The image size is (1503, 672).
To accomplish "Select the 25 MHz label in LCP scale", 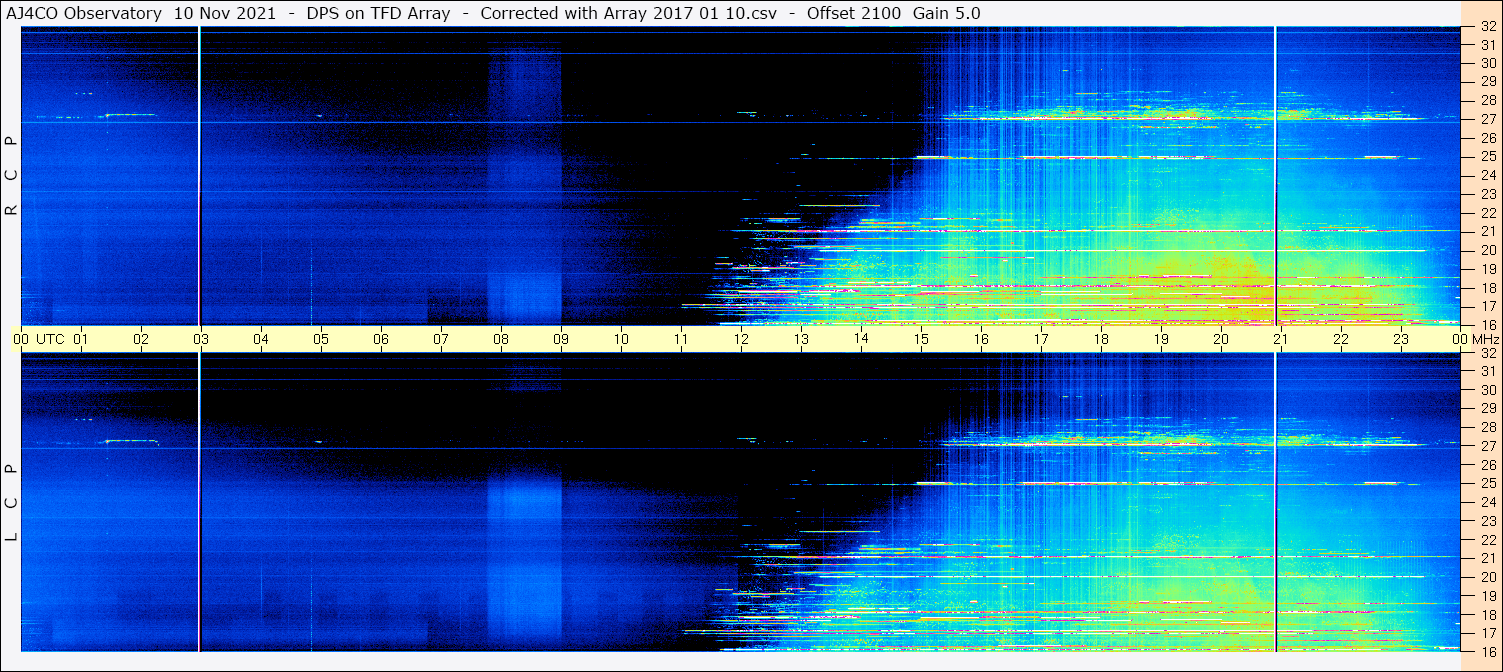I will [x=1487, y=483].
